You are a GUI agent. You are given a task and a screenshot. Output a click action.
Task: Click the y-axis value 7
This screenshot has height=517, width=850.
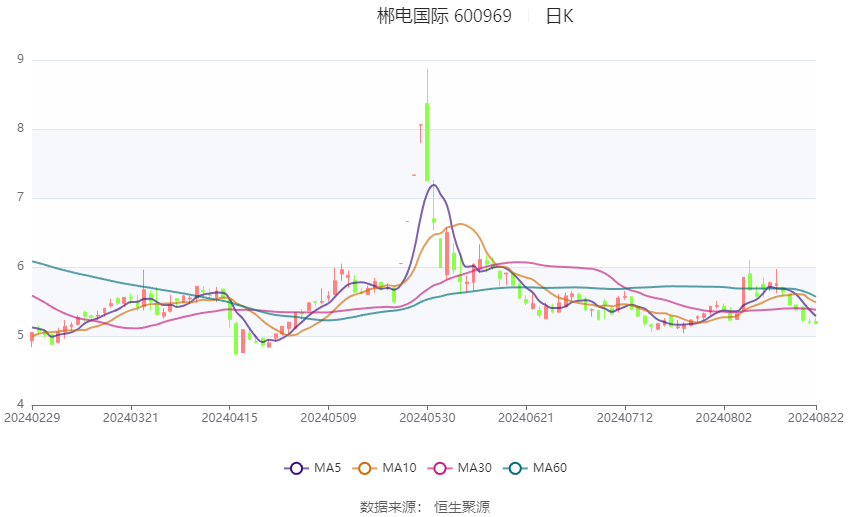point(21,197)
